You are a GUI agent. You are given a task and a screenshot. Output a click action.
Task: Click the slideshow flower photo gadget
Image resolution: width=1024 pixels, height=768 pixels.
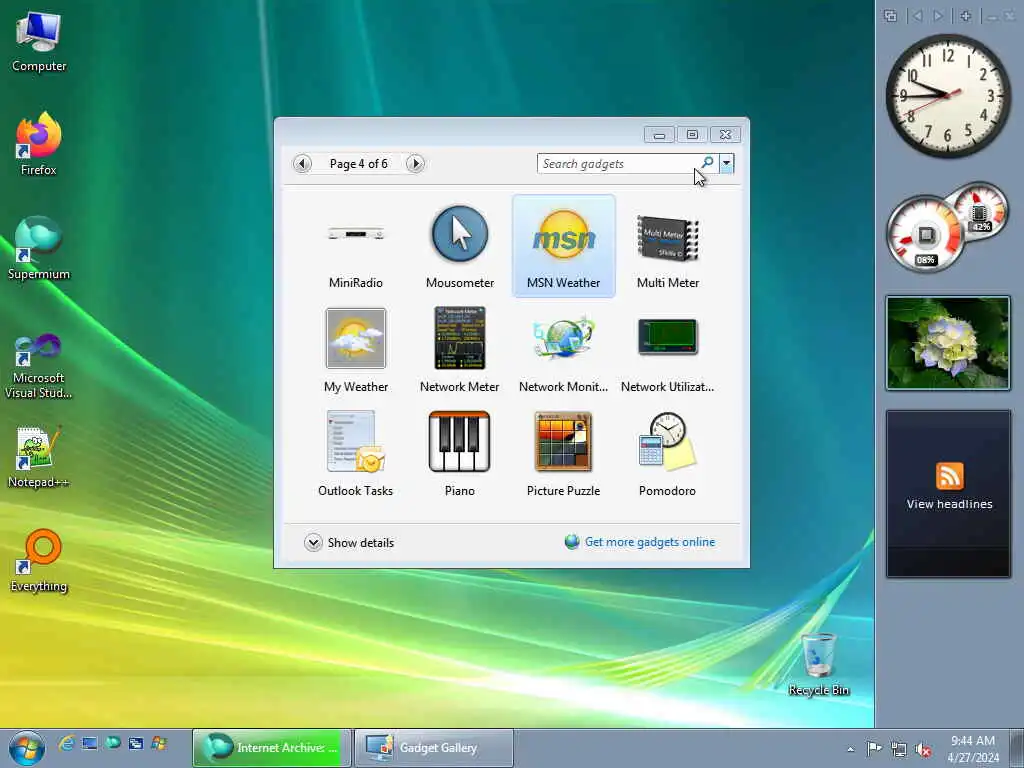point(948,343)
